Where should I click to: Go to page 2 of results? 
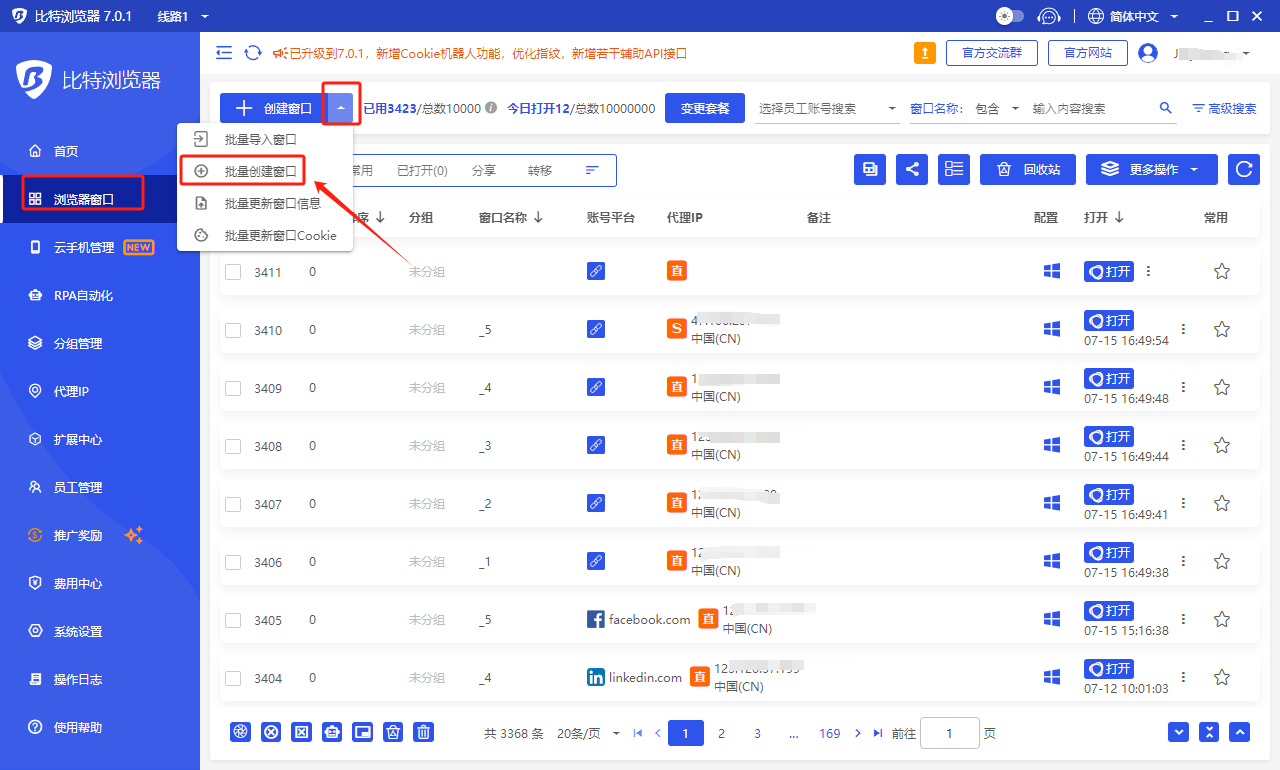pos(721,733)
